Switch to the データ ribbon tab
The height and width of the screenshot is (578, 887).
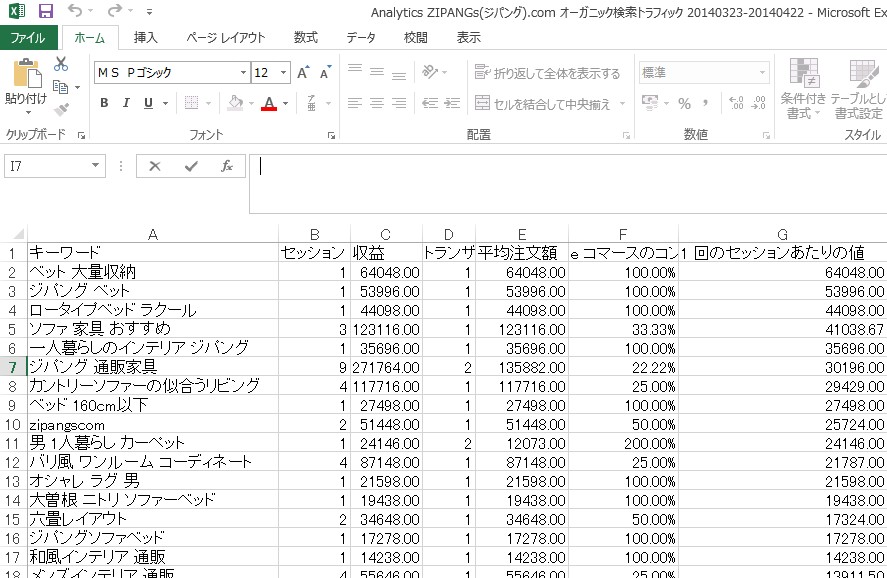pos(361,38)
